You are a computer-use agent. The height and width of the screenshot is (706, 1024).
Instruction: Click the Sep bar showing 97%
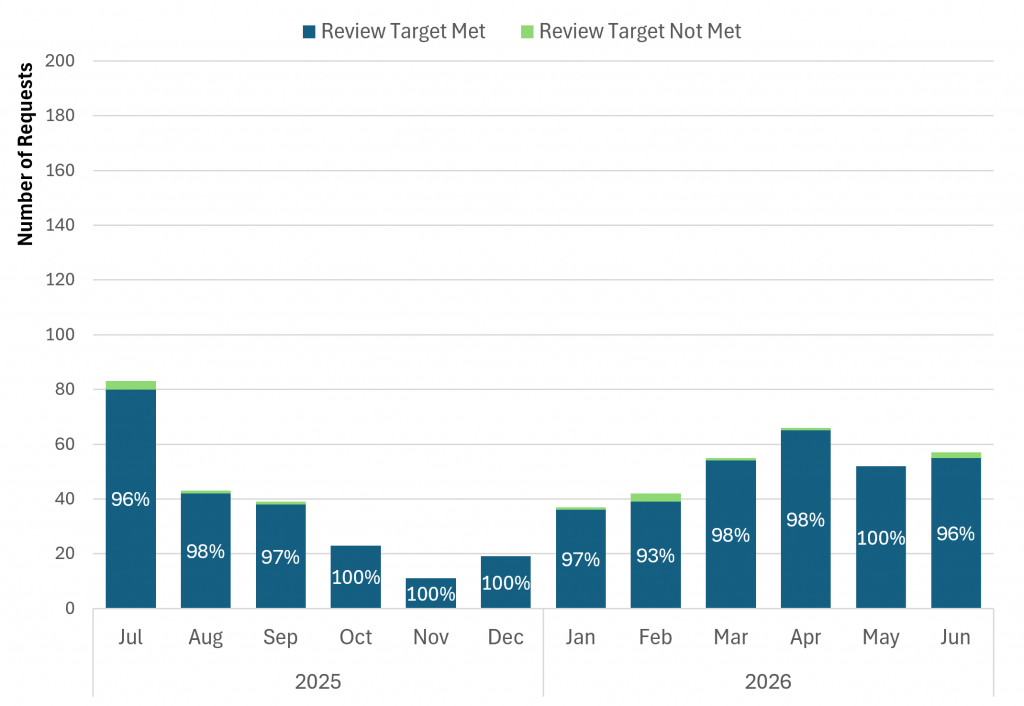coord(281,556)
